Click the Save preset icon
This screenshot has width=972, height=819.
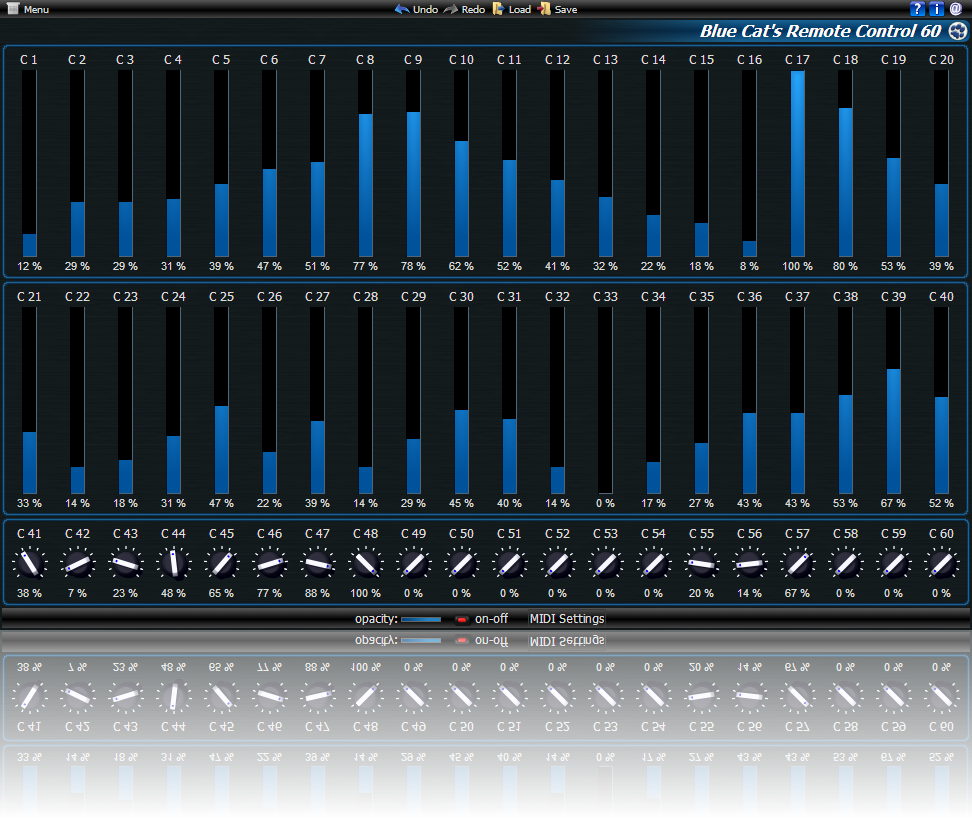(x=544, y=9)
